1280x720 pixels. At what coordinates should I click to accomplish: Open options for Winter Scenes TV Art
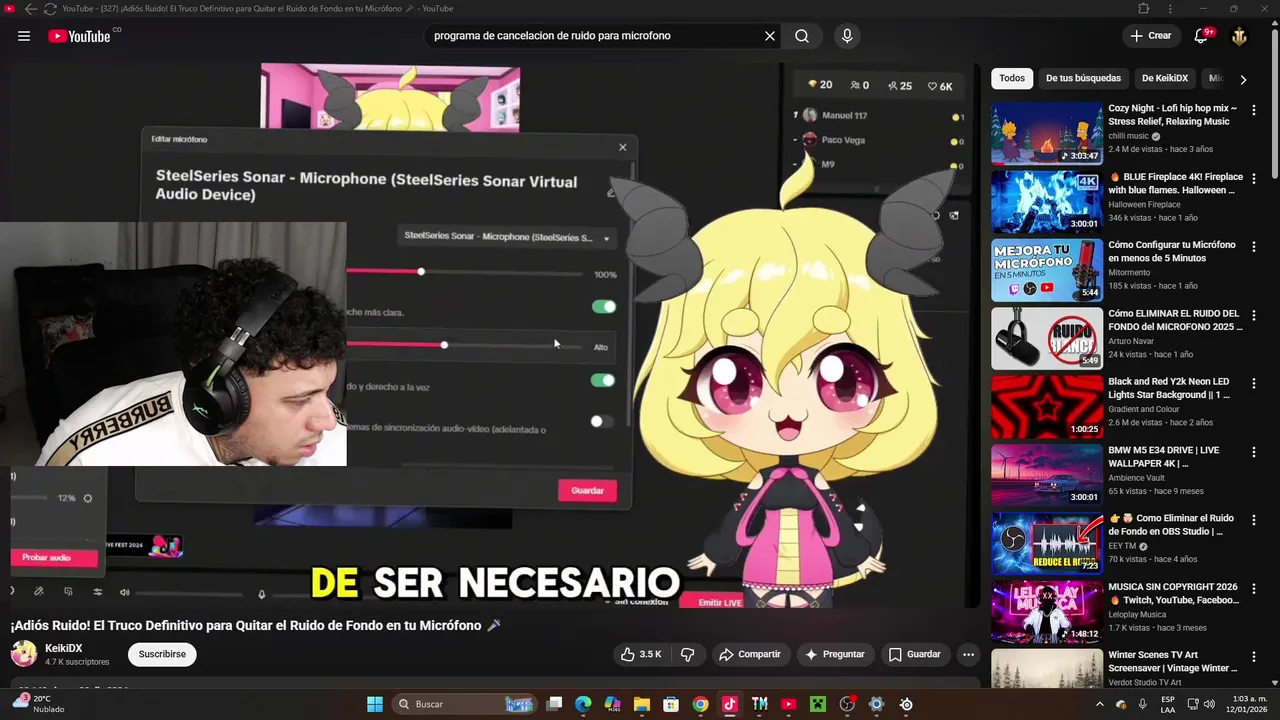coord(1254,657)
